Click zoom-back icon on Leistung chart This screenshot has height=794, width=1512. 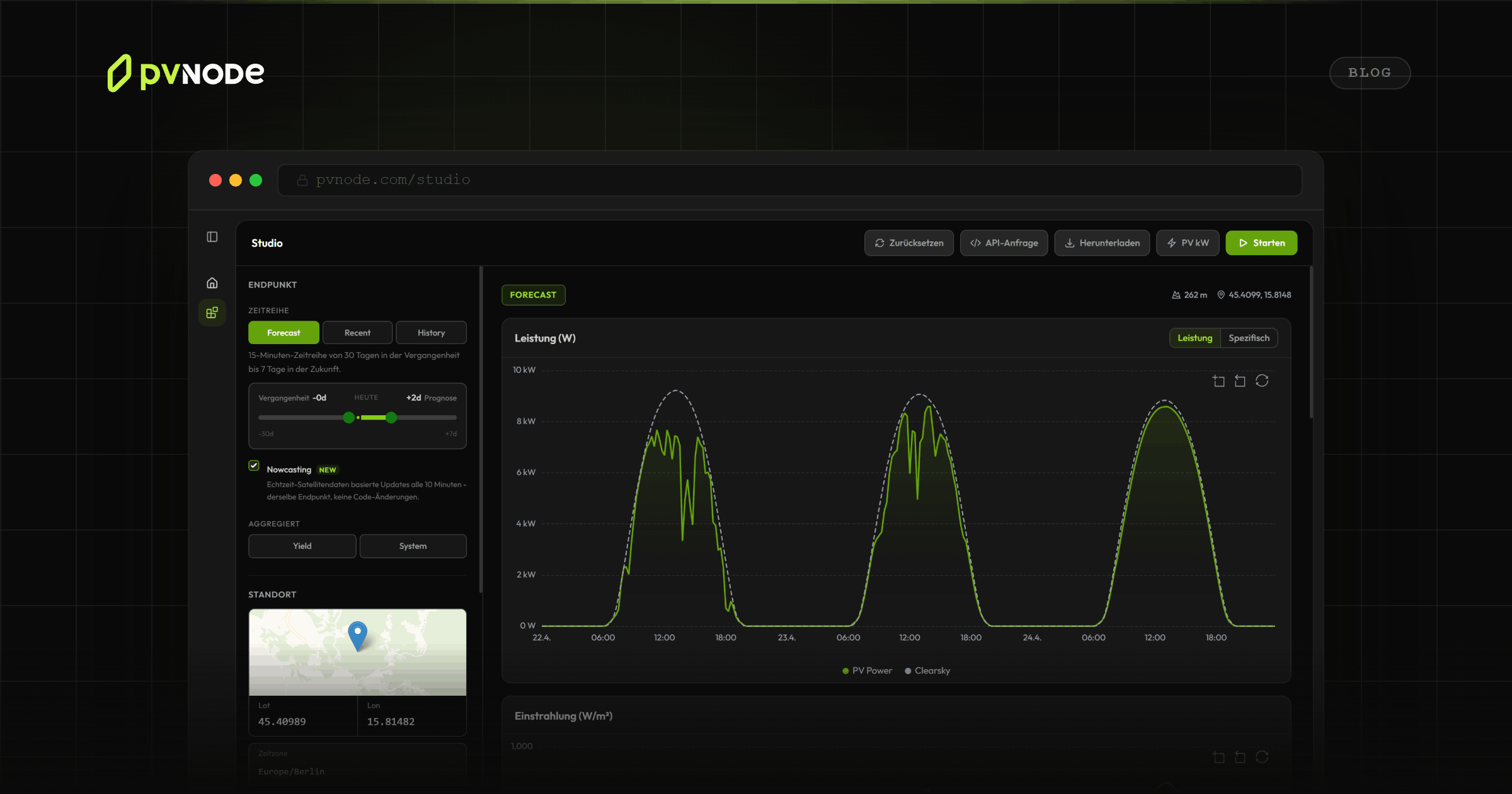[x=1240, y=381]
